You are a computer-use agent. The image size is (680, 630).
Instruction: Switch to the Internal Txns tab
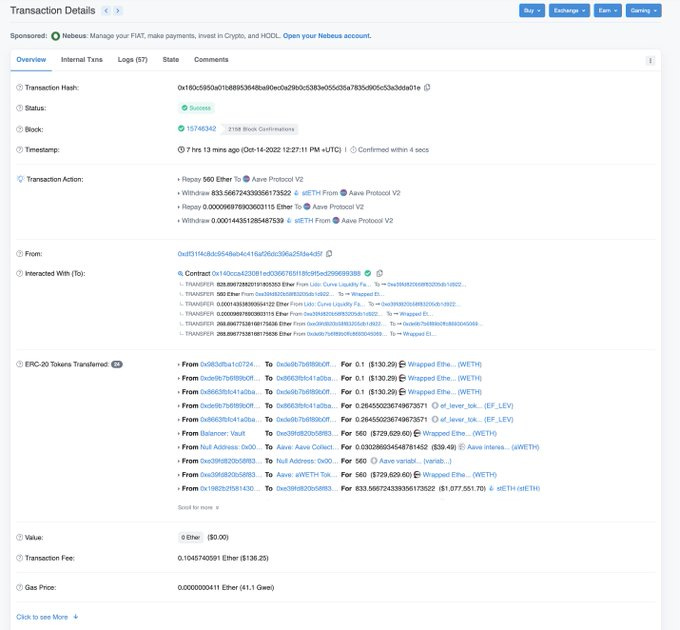[x=82, y=60]
